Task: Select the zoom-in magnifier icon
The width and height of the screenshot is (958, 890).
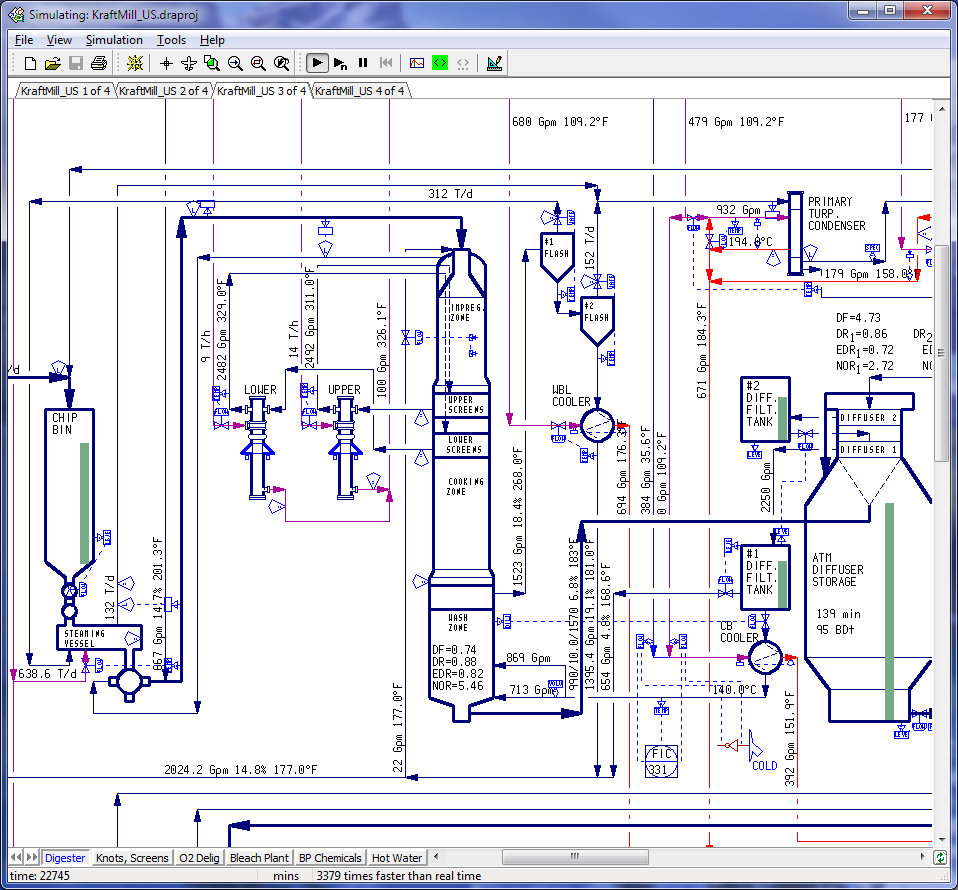Action: coord(235,63)
